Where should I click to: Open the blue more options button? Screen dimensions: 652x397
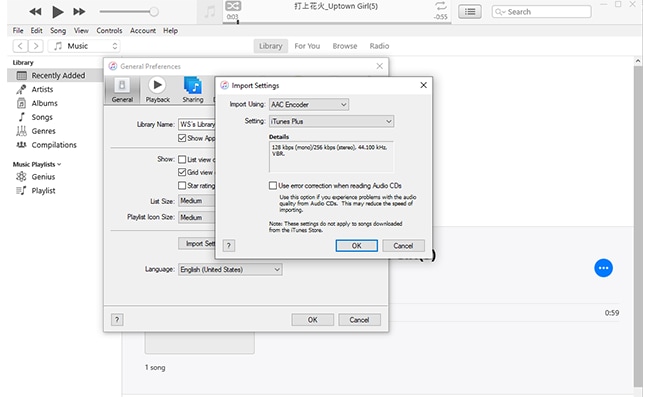tap(603, 268)
